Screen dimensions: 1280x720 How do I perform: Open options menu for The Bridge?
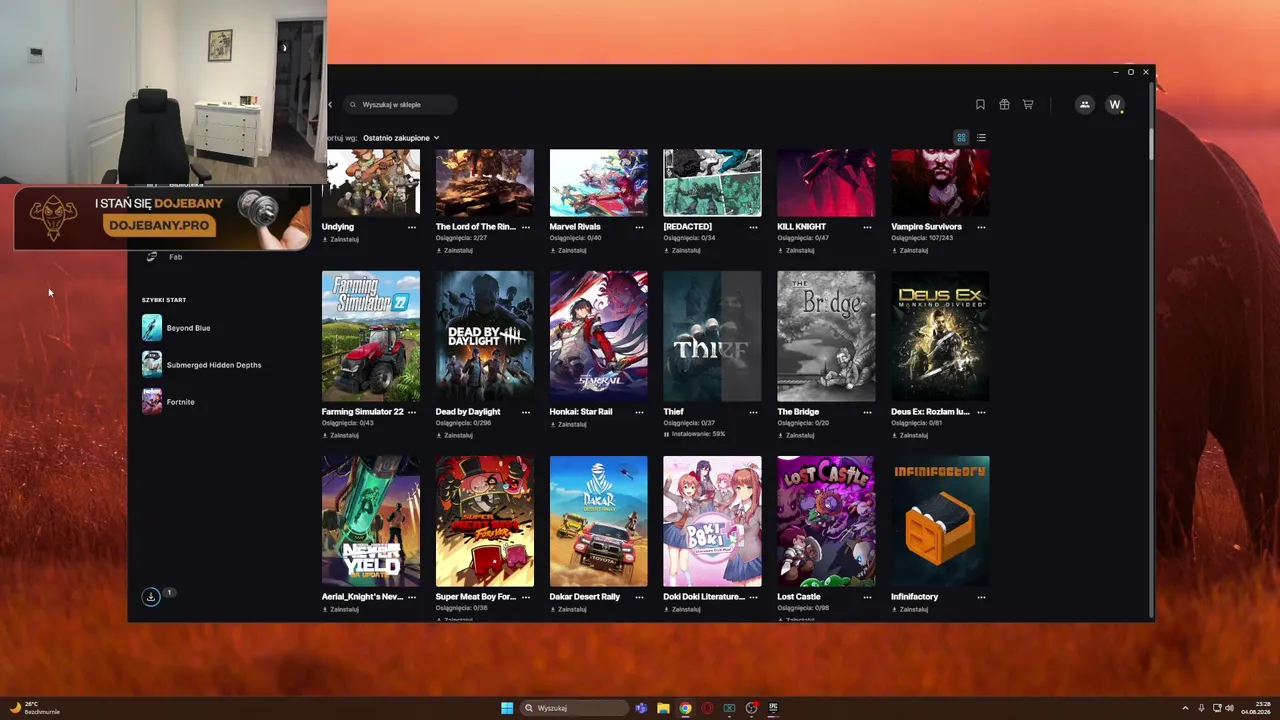867,412
